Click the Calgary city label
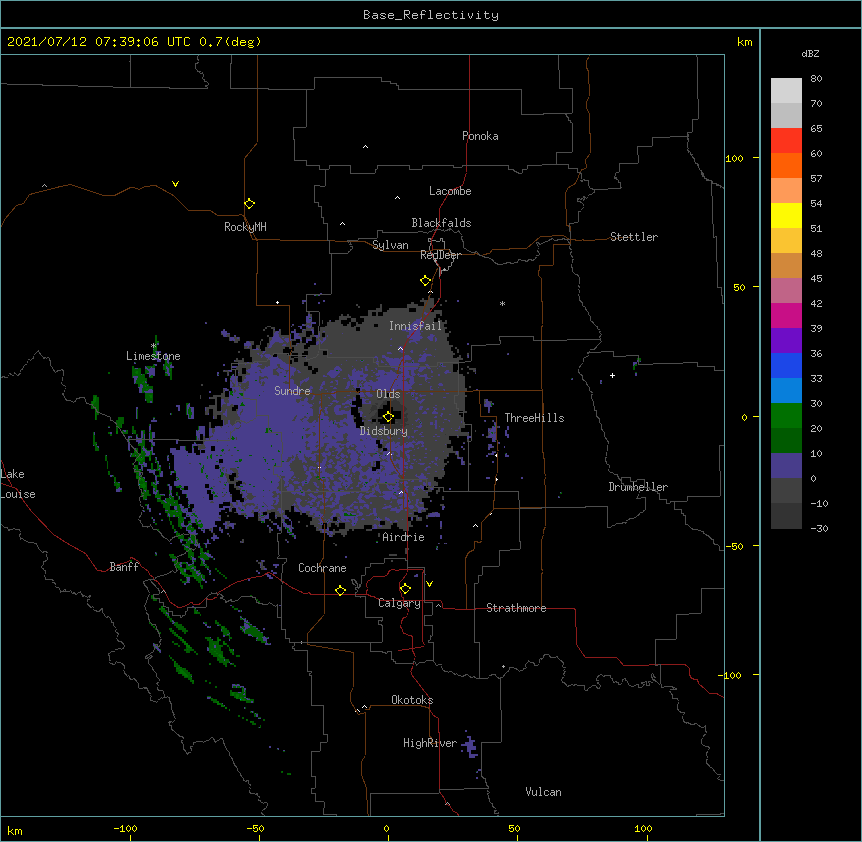 click(399, 603)
